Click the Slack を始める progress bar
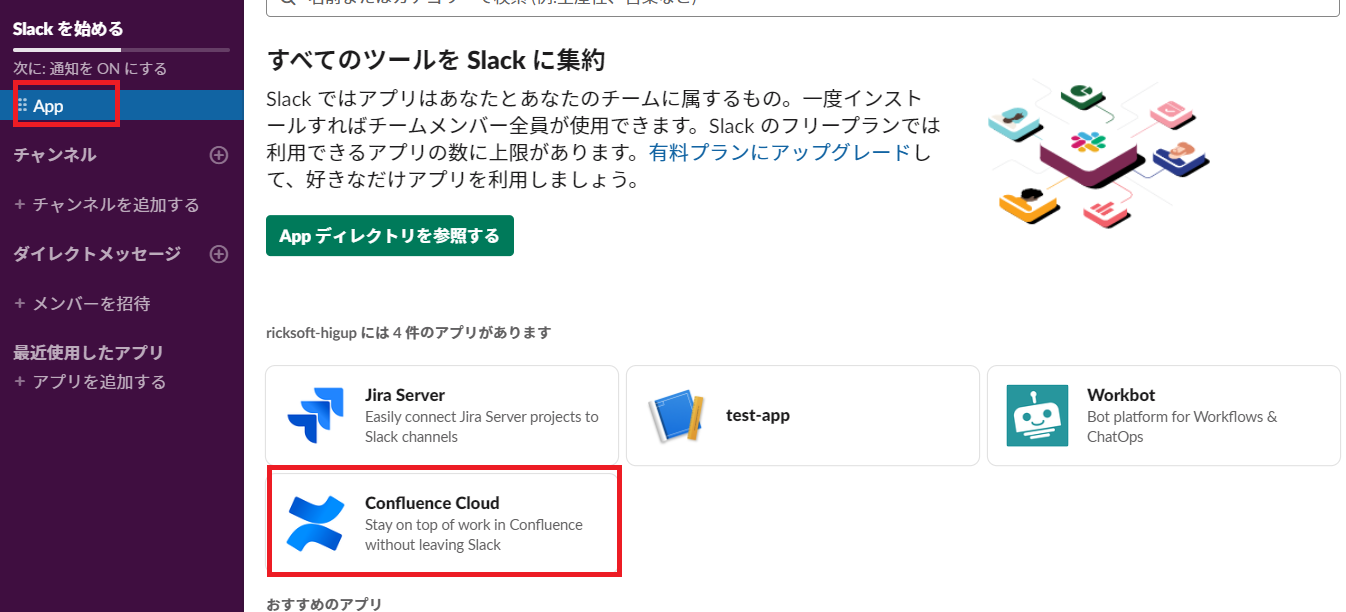1346x612 pixels. tap(121, 49)
